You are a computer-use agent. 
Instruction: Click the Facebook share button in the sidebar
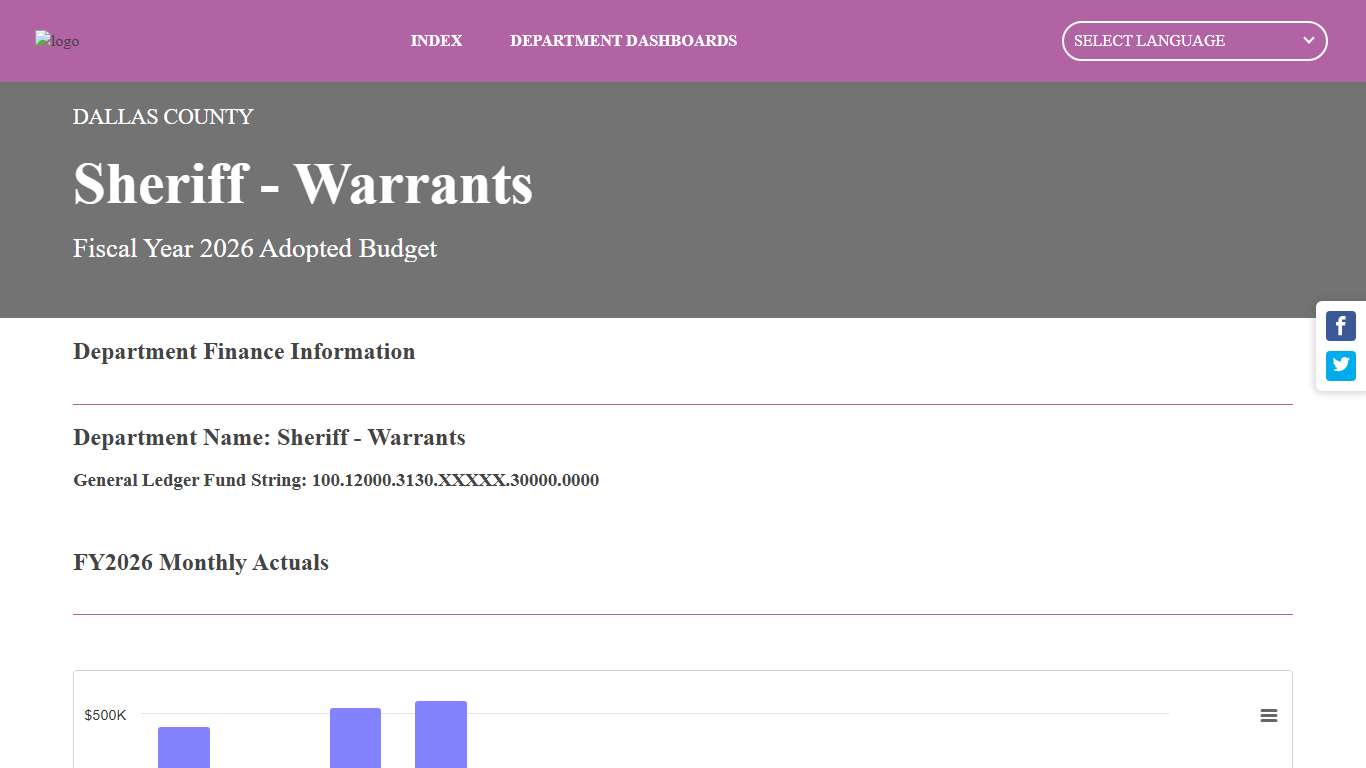1340,326
